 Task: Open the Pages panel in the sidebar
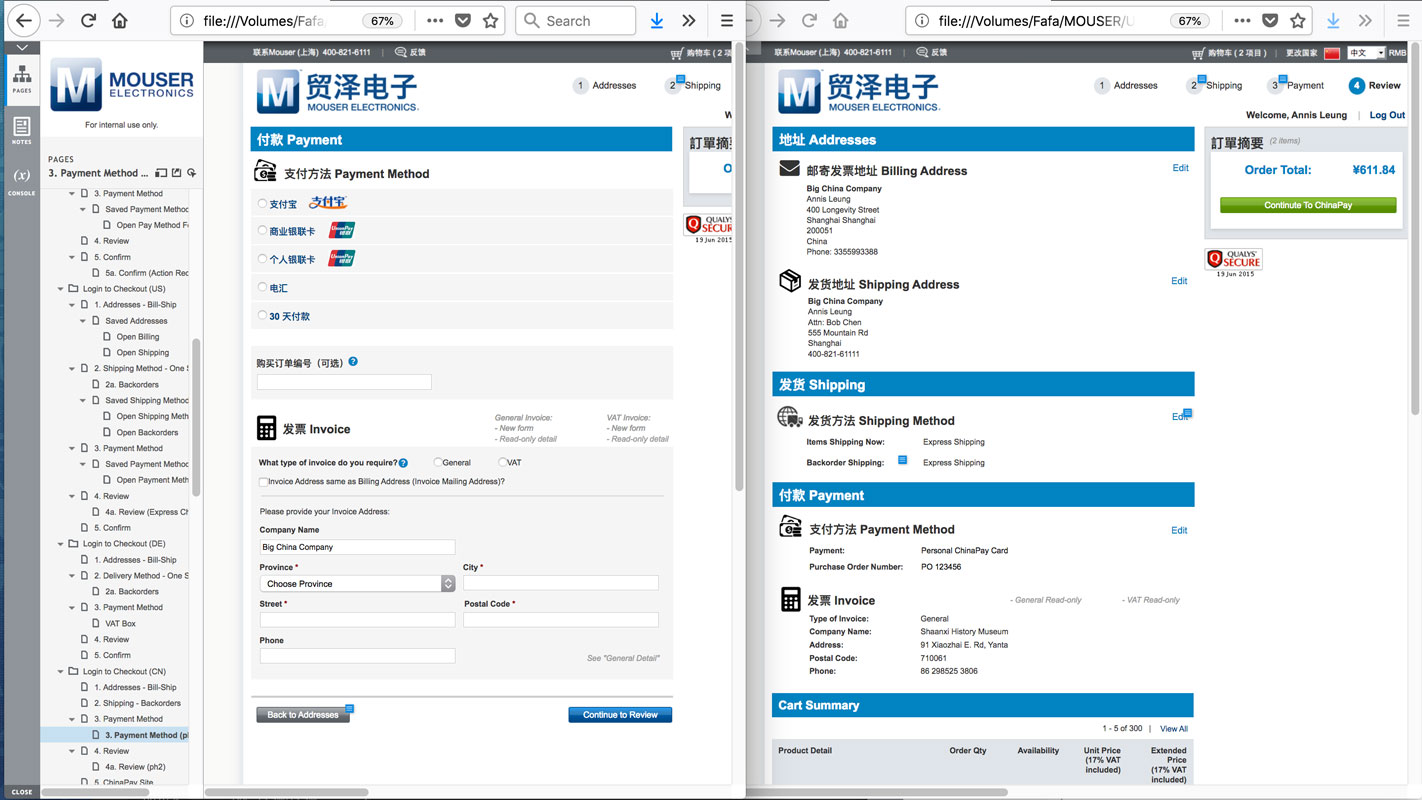click(21, 80)
